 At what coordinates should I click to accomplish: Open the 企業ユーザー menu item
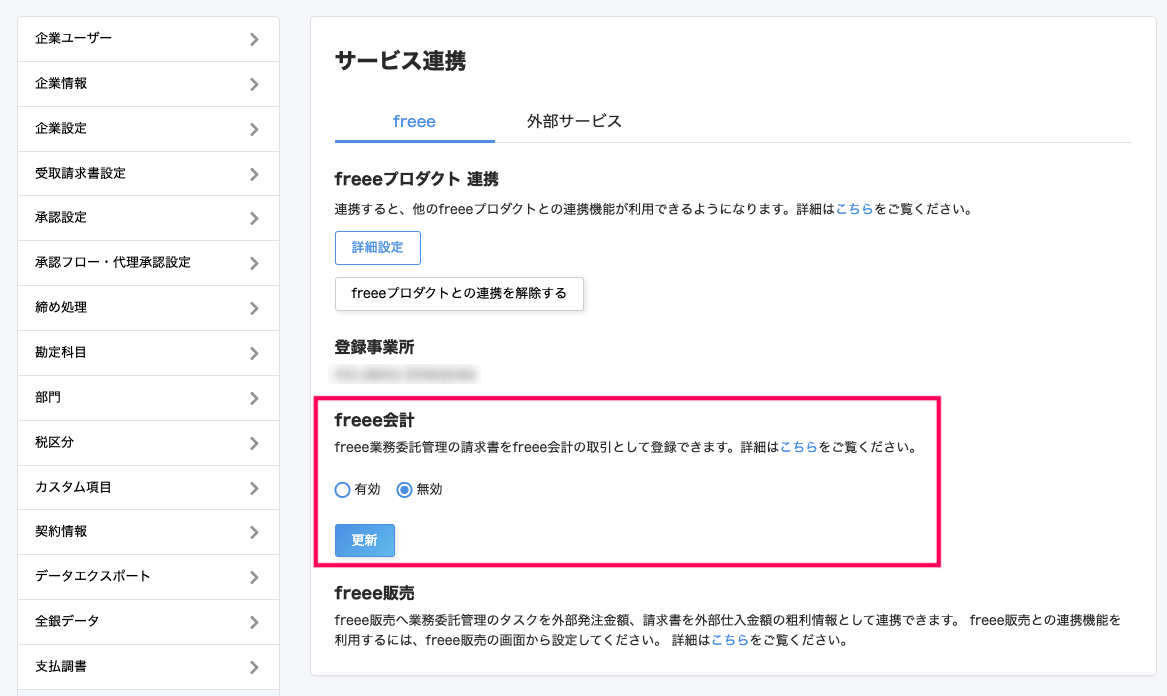pyautogui.click(x=148, y=39)
